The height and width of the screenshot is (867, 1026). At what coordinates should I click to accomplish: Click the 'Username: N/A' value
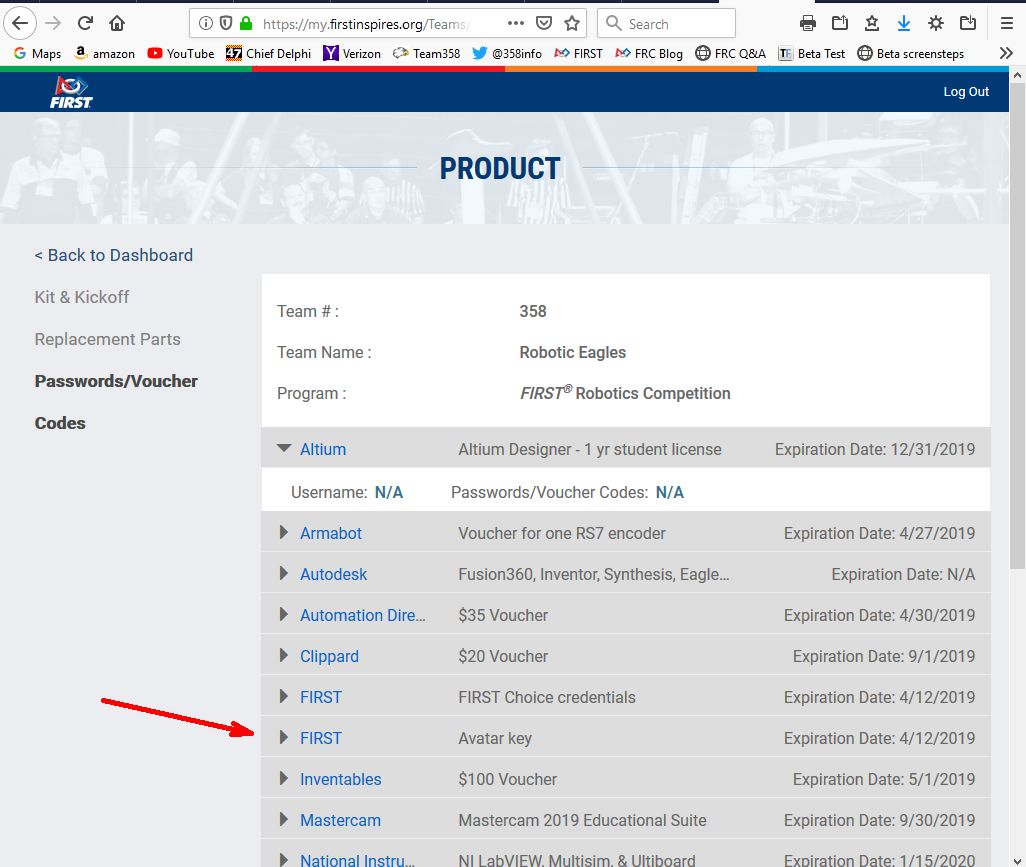coord(389,493)
